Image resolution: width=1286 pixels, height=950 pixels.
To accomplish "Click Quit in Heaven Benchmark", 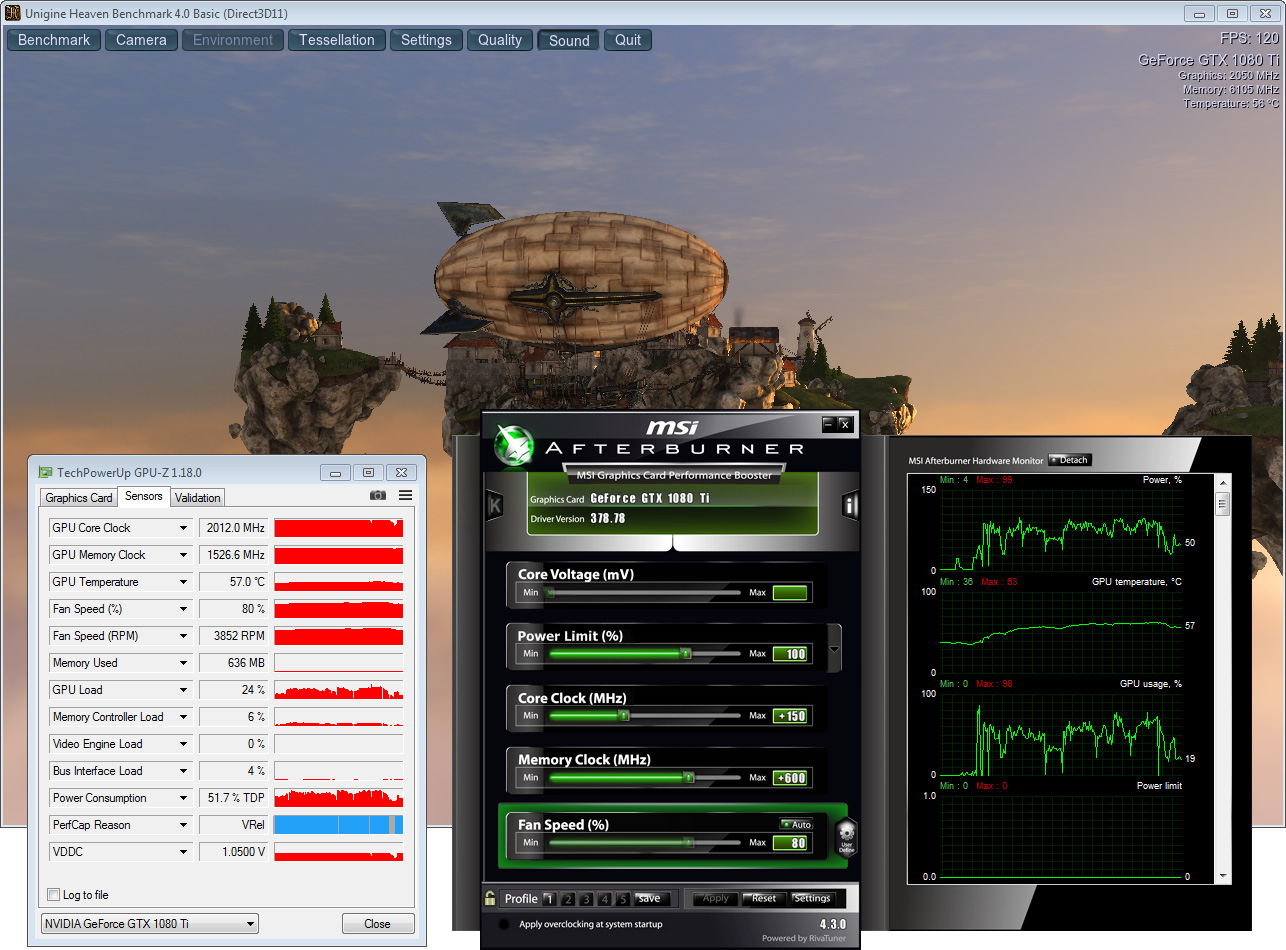I will pyautogui.click(x=628, y=40).
